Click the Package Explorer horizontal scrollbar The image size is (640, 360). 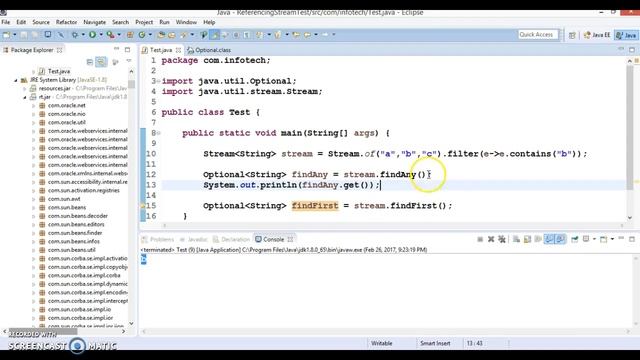43,331
